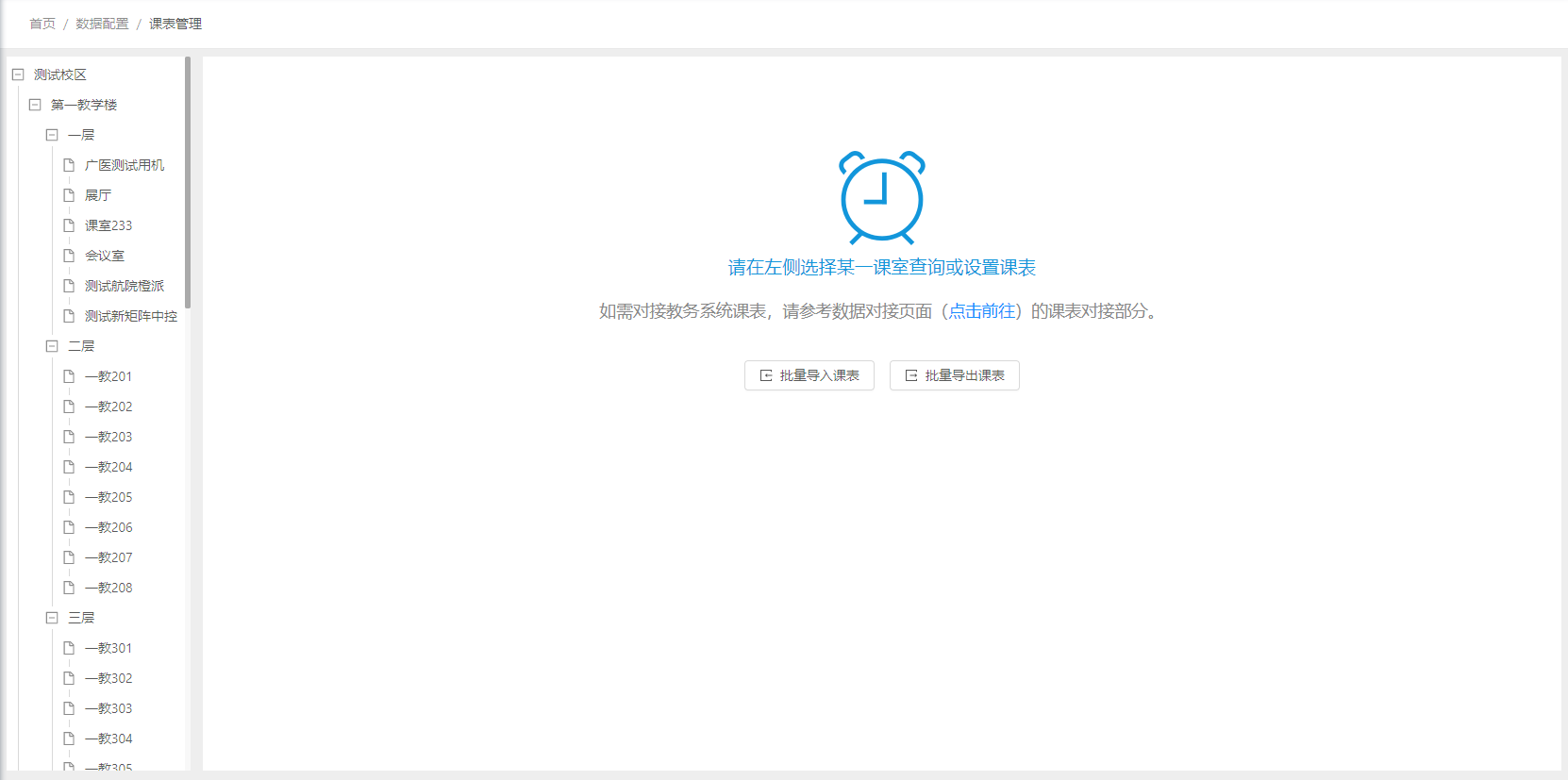Click the file icon beside 一教203
The height and width of the screenshot is (780, 1568).
point(69,437)
